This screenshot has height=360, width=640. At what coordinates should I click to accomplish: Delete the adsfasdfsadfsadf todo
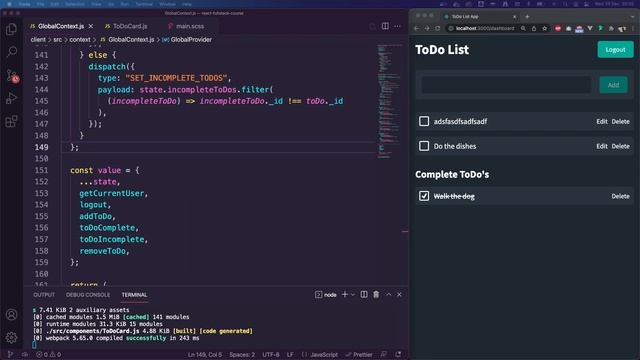click(x=620, y=121)
